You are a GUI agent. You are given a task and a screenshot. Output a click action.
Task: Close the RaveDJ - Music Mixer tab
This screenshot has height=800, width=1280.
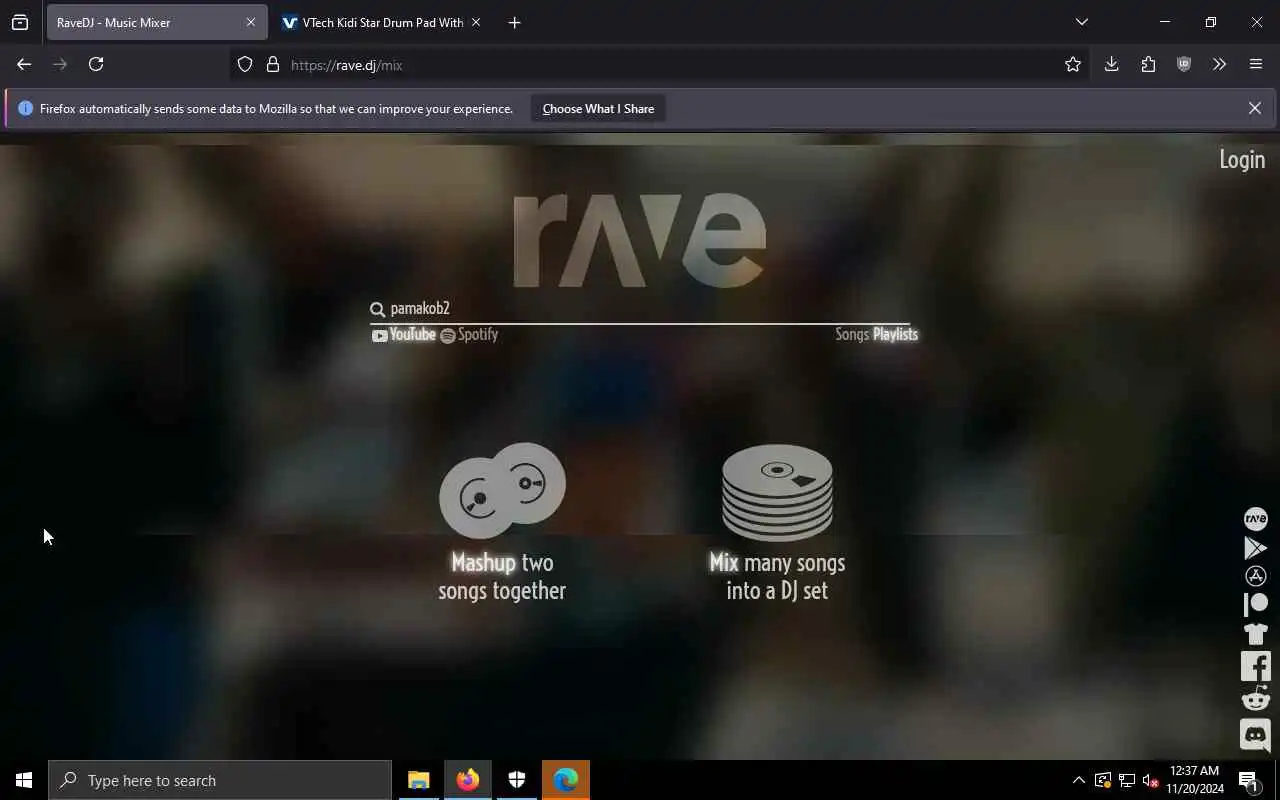click(x=251, y=22)
